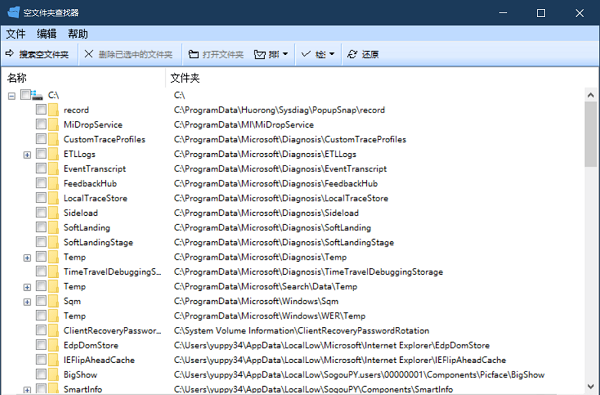600x395 pixels.
Task: Click path C:\ProgramData\Huorong\Sysdiag\PopupSnap\record
Action: tap(279, 110)
